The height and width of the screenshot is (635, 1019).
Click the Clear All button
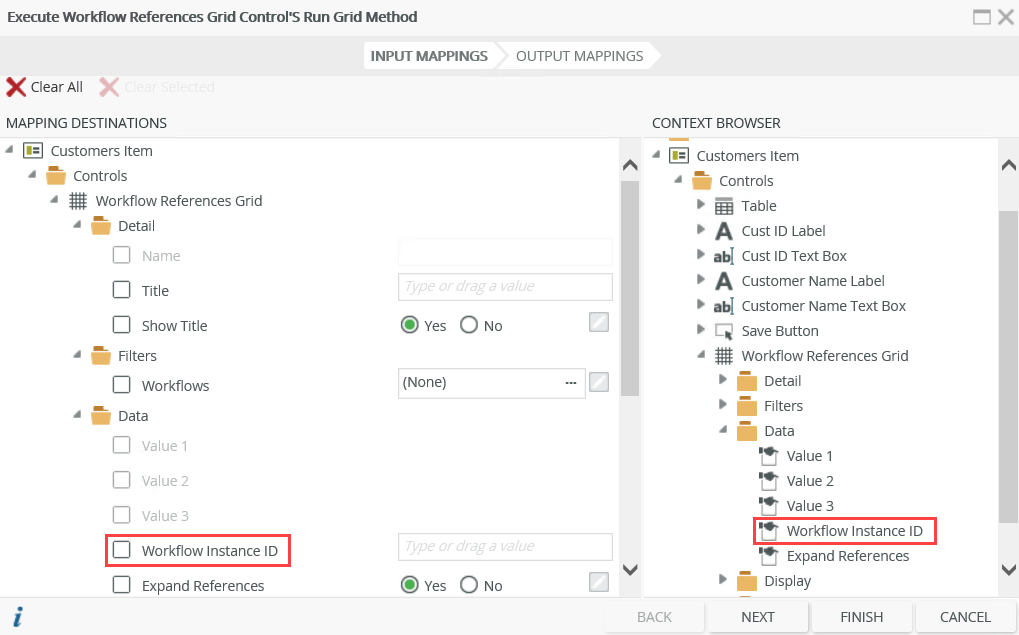click(x=44, y=86)
